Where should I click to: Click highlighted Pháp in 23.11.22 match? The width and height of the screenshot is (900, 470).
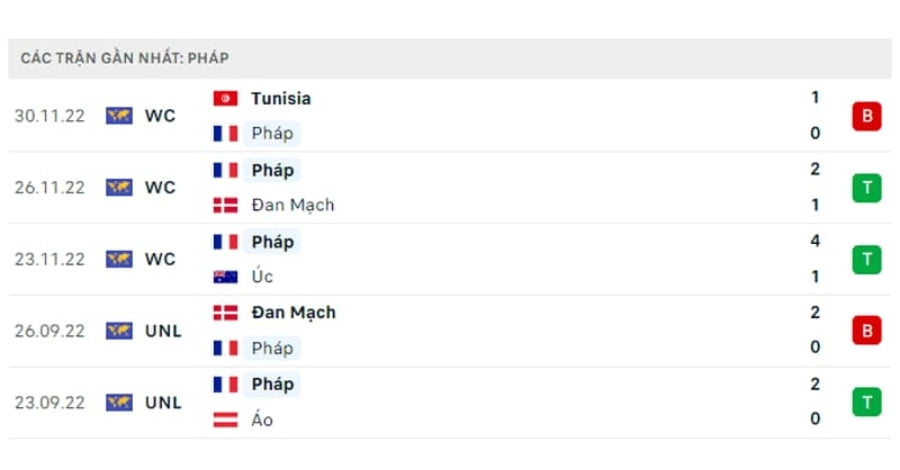[x=272, y=242]
